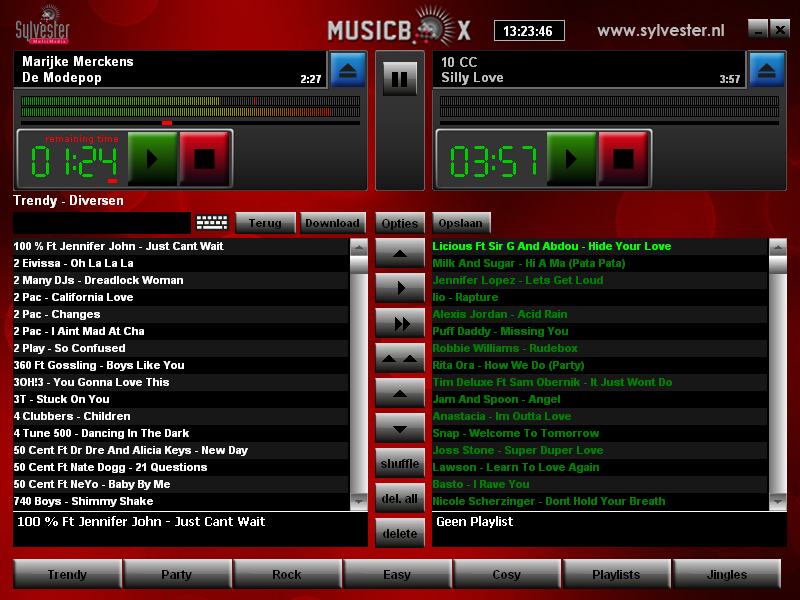Play Silly Love on the right deck
Image resolution: width=800 pixels, height=600 pixels.
(572, 158)
